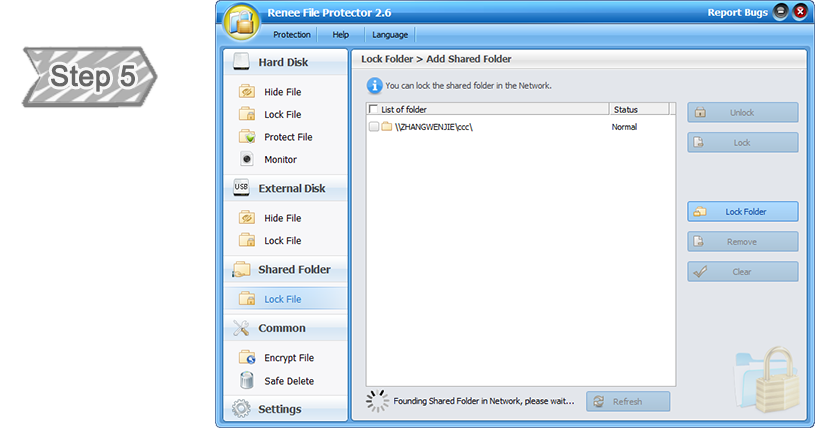Open Monitor via its camera icon
This screenshot has height=428, width=828.
[x=246, y=160]
